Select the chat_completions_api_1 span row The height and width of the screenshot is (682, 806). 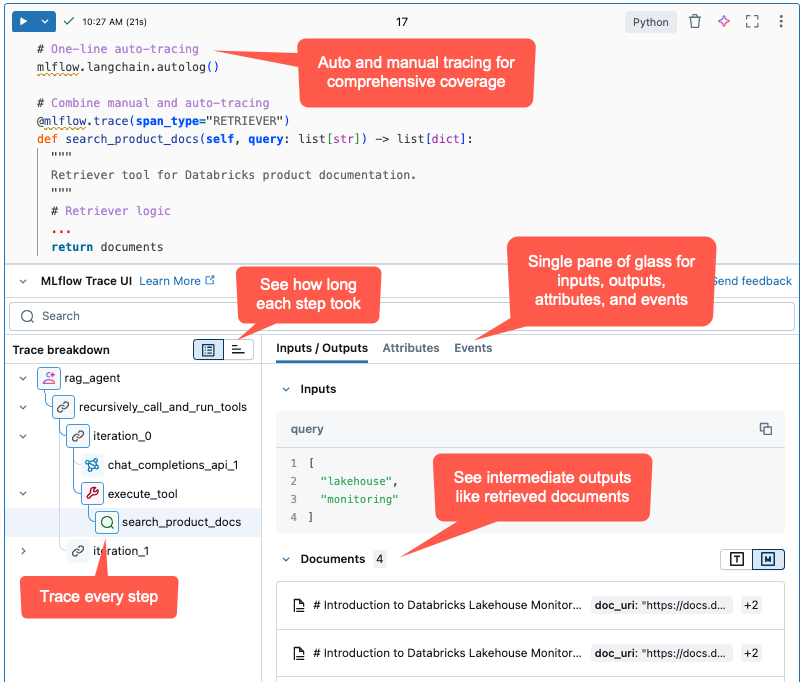(x=133, y=465)
